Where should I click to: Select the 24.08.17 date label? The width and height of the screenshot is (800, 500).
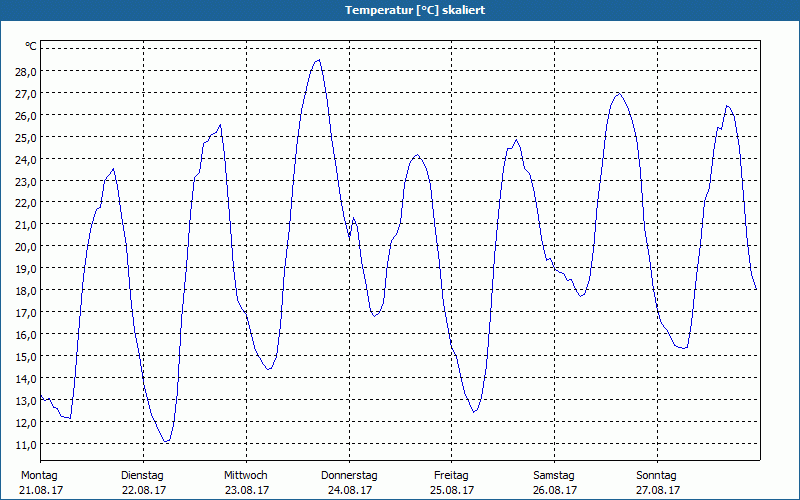tap(349, 490)
